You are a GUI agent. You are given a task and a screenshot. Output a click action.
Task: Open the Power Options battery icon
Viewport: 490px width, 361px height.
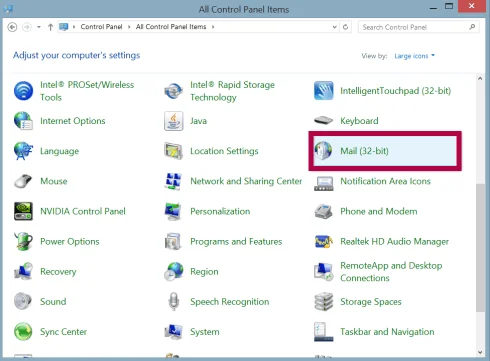23,241
